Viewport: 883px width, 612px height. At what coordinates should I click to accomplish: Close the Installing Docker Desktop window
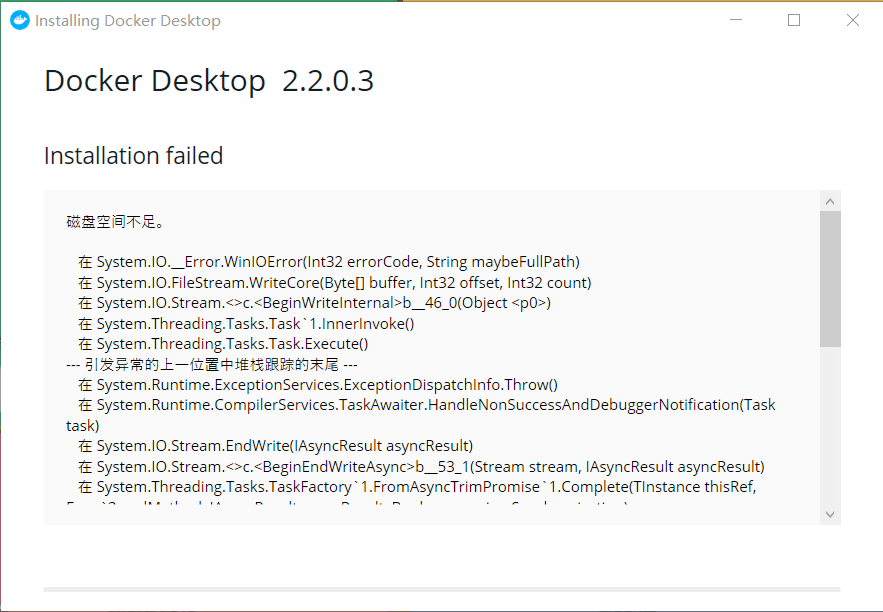pos(853,20)
